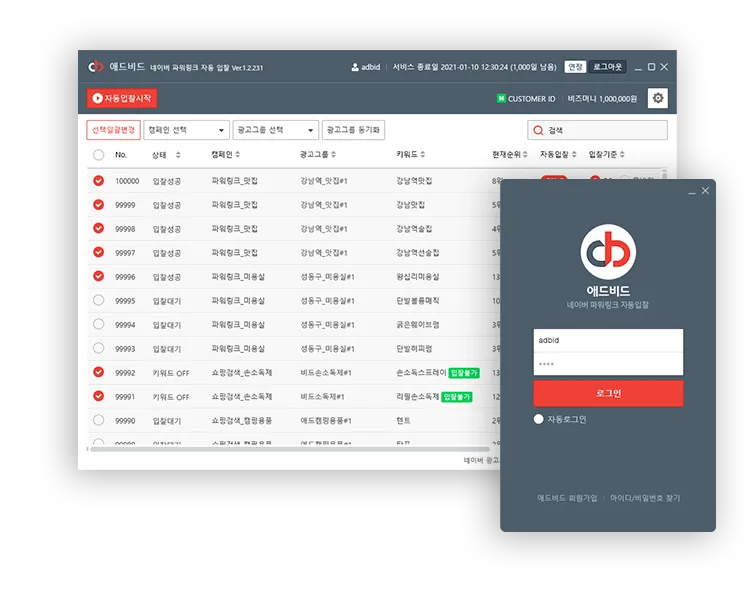Click the 자동입찰시작 start button

point(122,98)
